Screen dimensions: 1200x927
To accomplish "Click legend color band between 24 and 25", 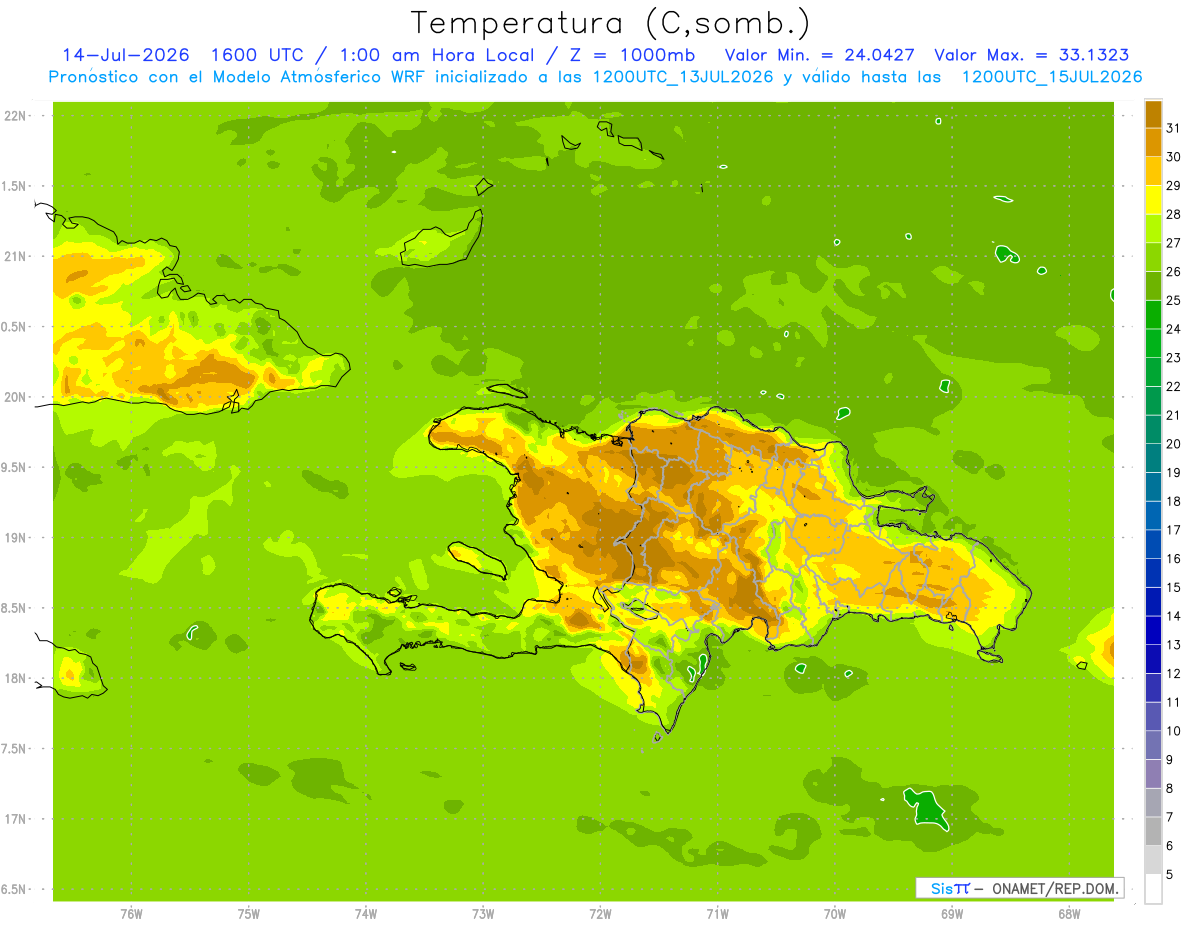I will (x=1153, y=315).
